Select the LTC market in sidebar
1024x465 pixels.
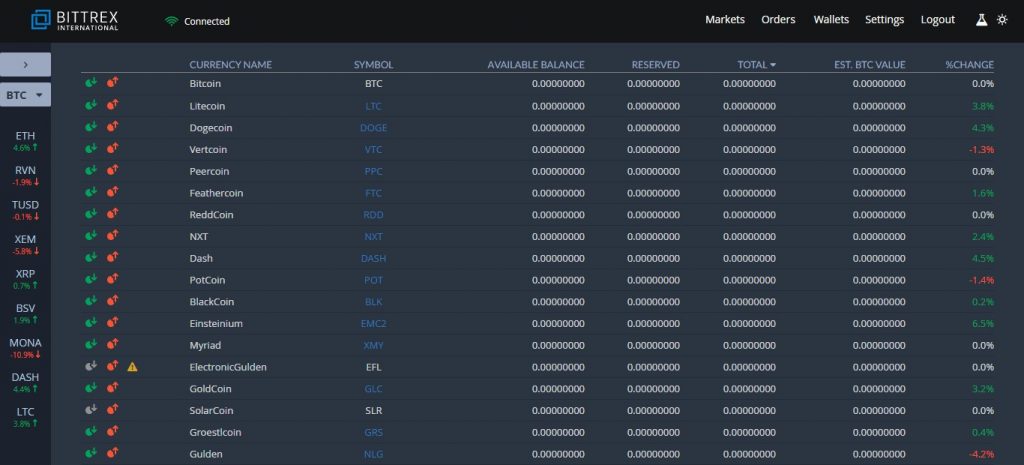[25, 417]
